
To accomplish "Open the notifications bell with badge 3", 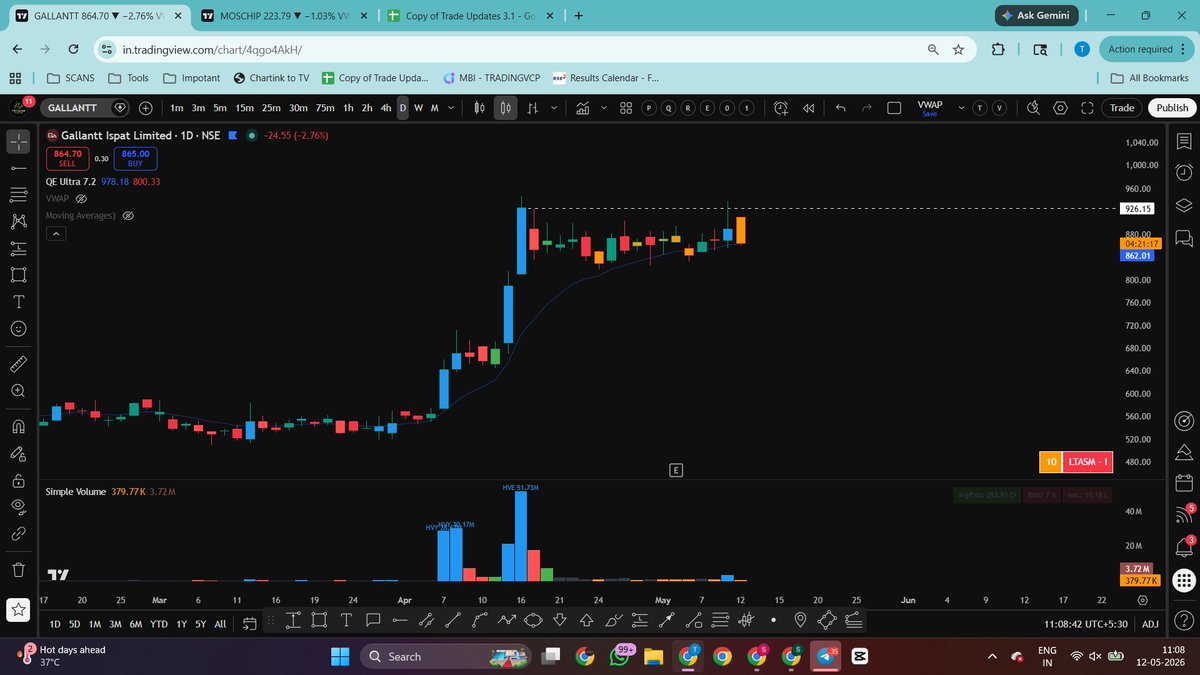I will [x=1184, y=547].
